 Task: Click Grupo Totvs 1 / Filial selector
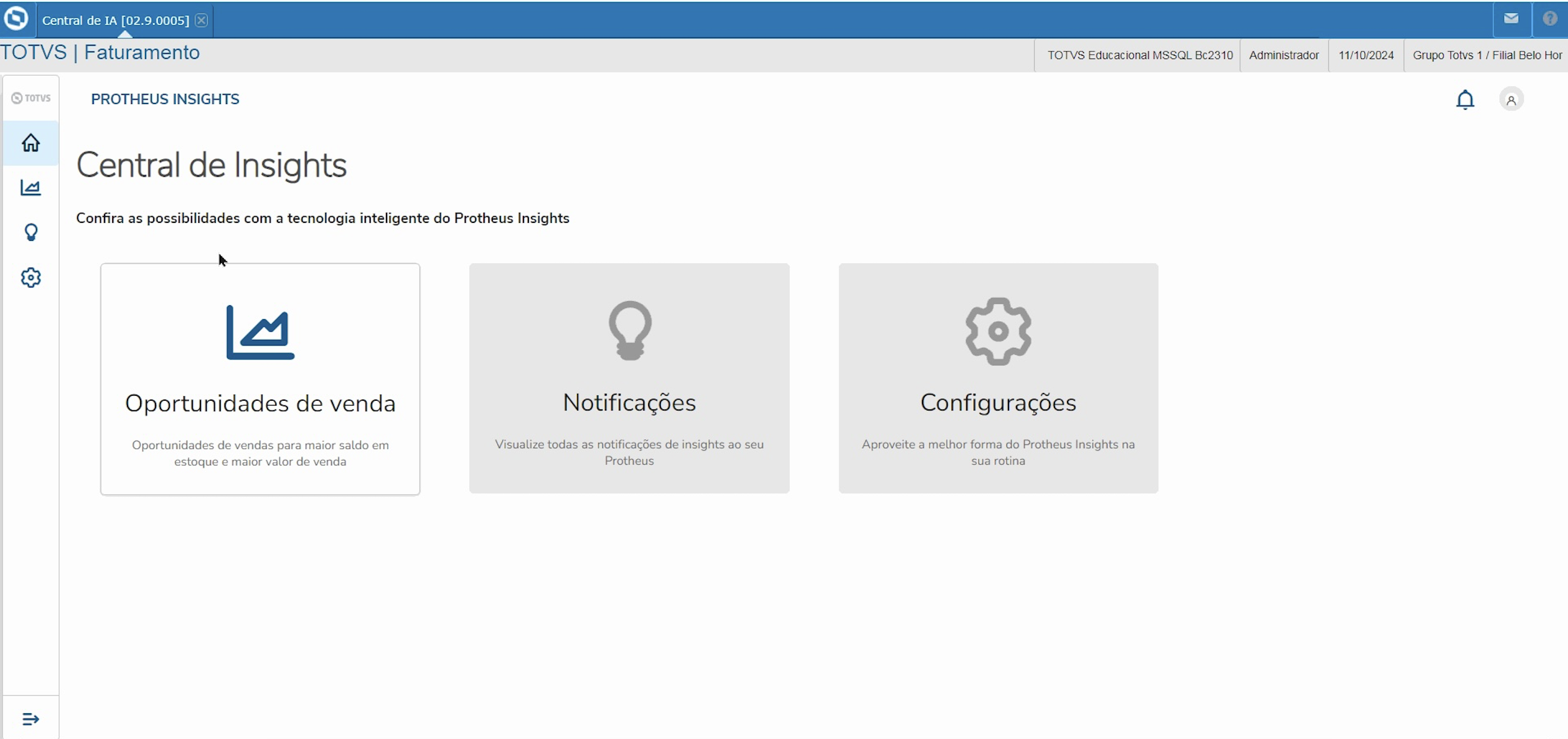point(1486,55)
